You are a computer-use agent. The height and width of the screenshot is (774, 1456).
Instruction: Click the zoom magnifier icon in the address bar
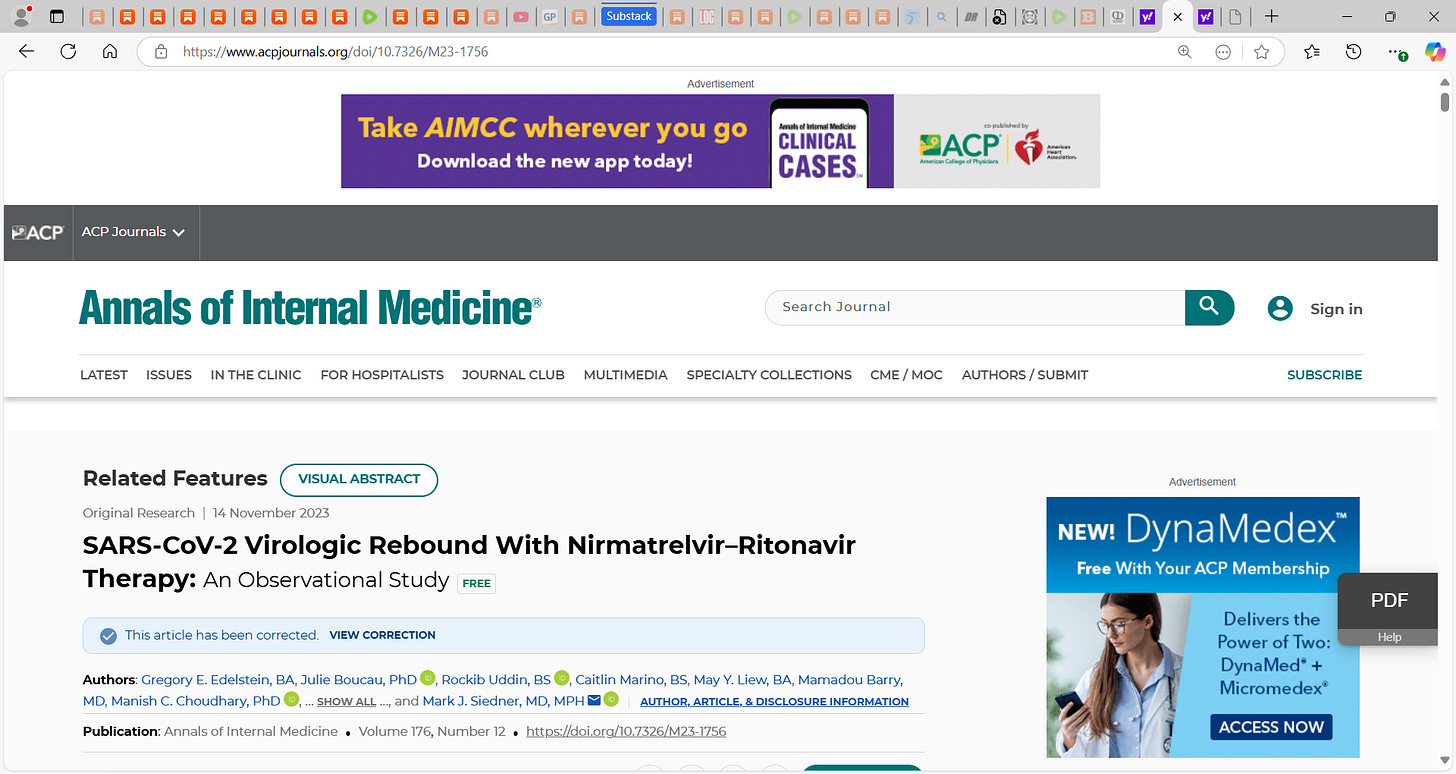tap(1185, 52)
